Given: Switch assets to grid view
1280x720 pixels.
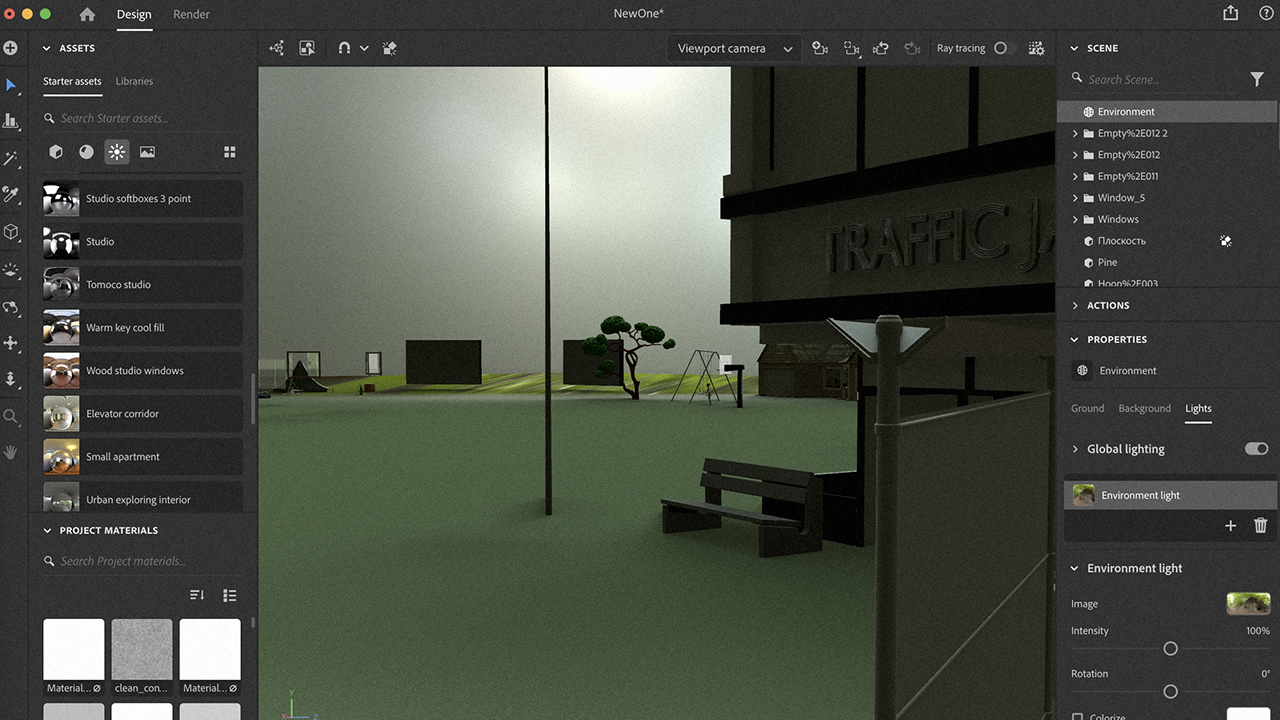Looking at the screenshot, I should [230, 152].
